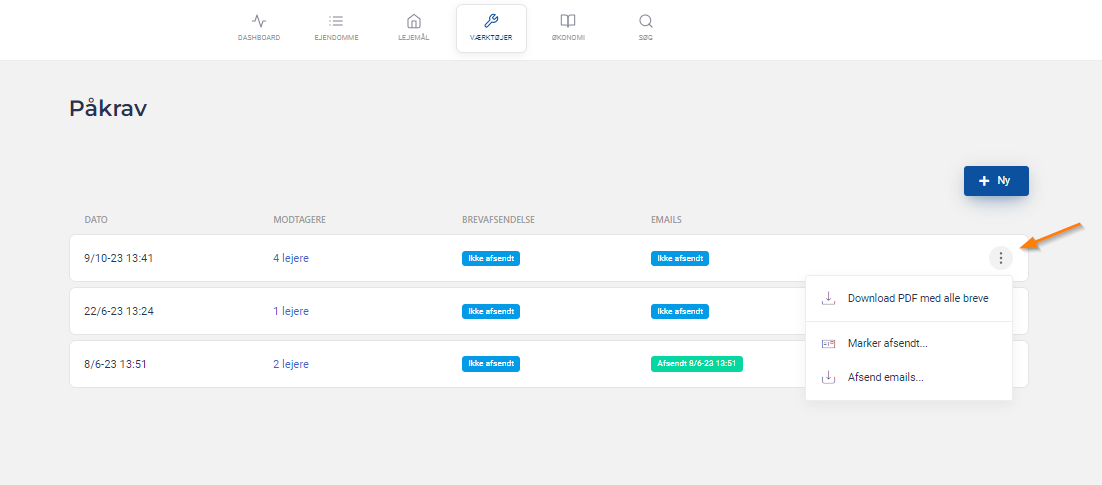Open Lejemål house icon

tap(414, 21)
